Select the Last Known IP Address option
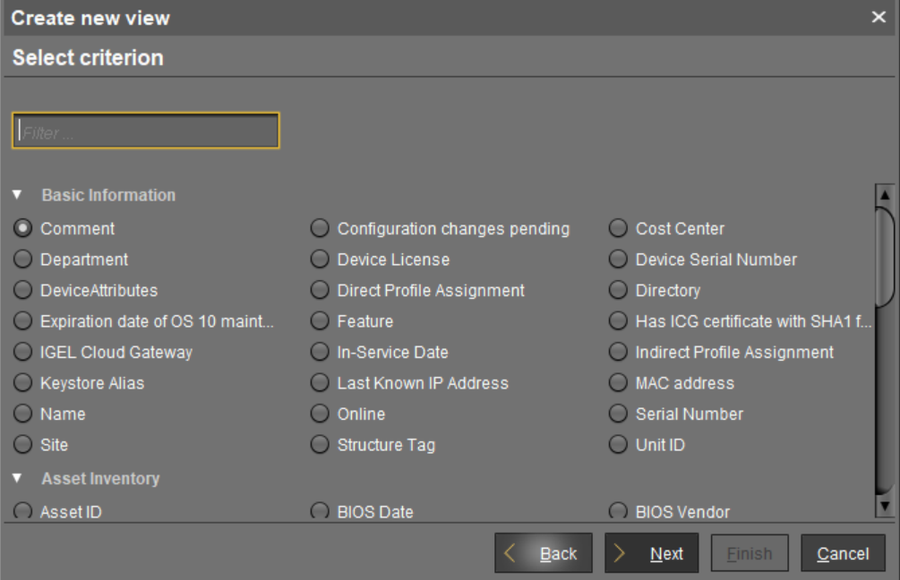Viewport: 900px width, 580px height. (320, 383)
